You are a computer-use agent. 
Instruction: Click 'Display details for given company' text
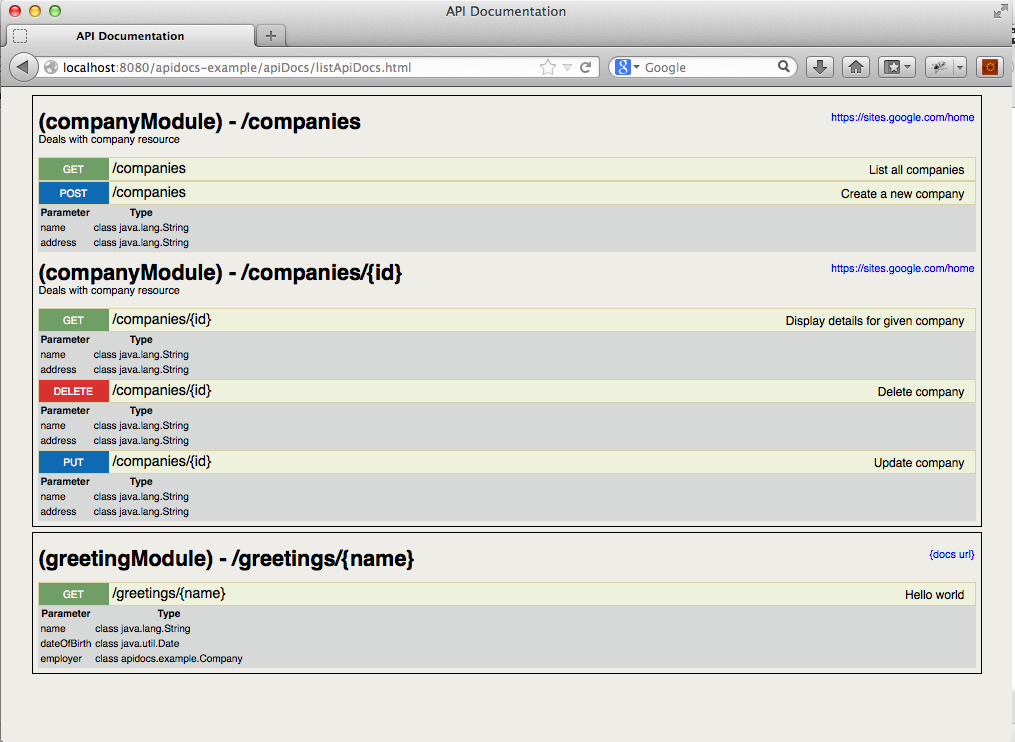pos(875,320)
